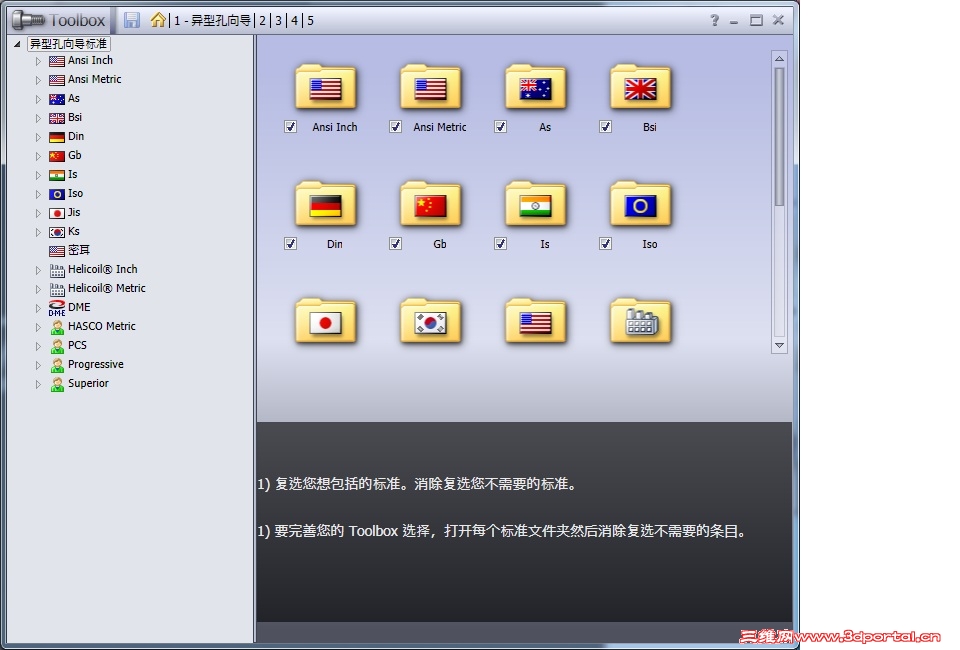Go to the home icon in the toolbar
The image size is (960, 650).
pos(158,20)
